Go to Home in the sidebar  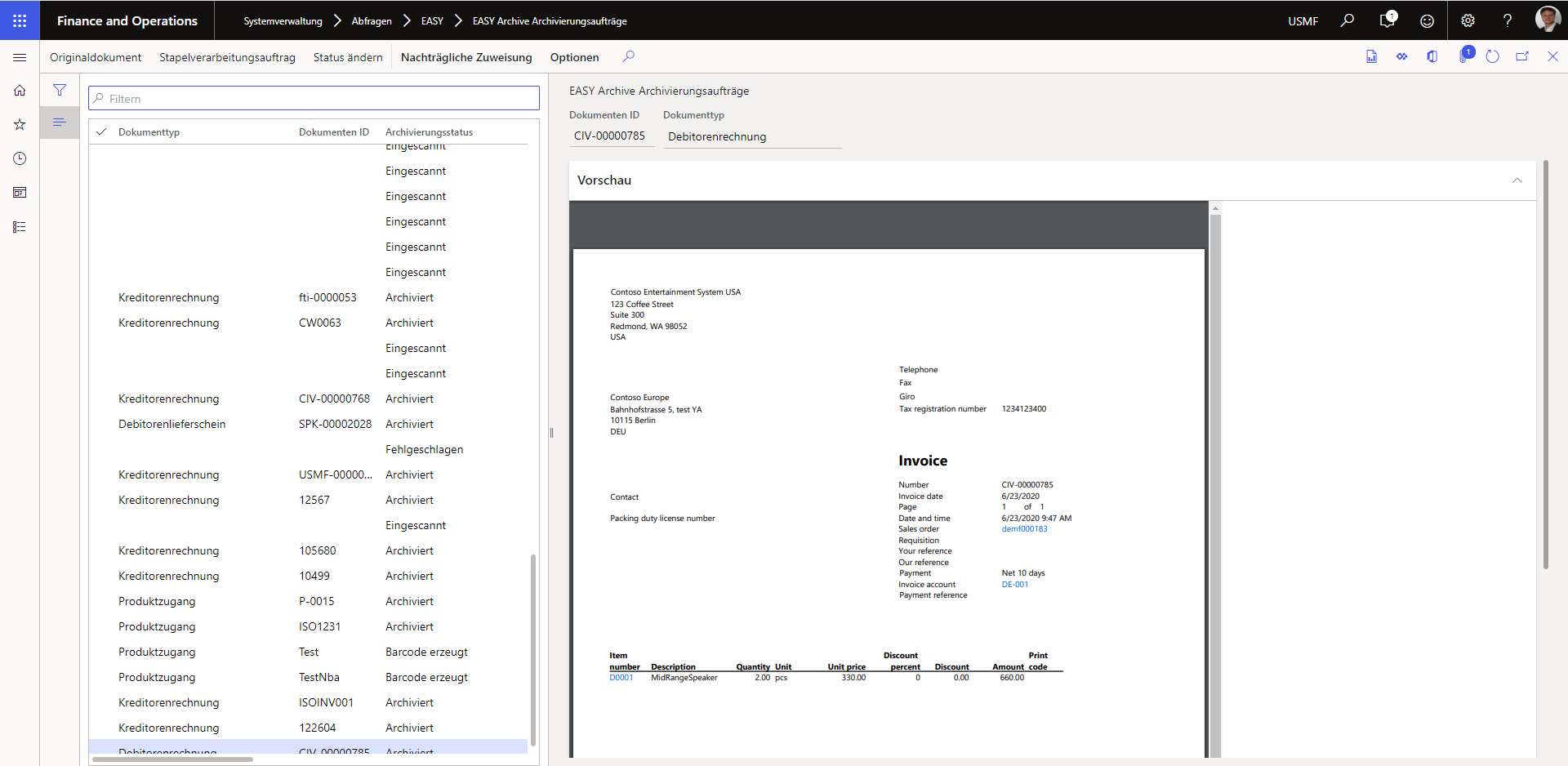click(x=20, y=91)
